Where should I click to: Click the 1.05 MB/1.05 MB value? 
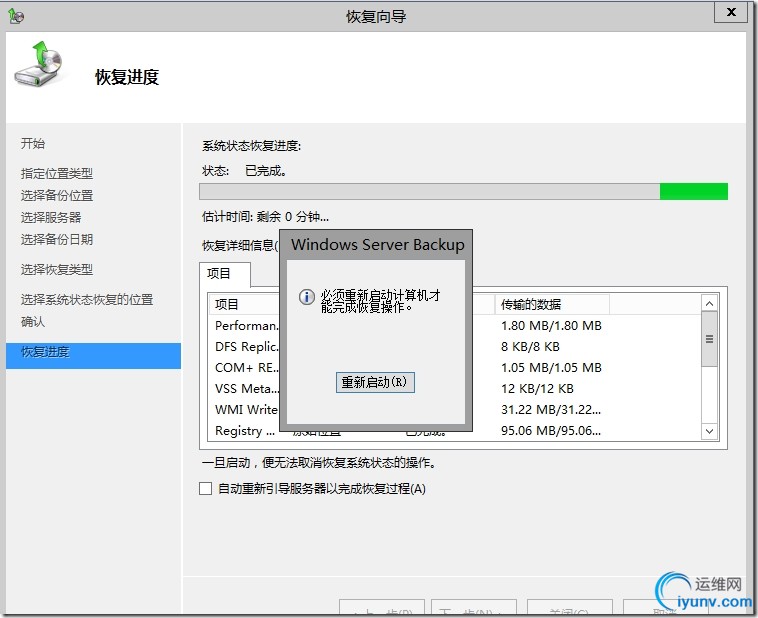(551, 368)
